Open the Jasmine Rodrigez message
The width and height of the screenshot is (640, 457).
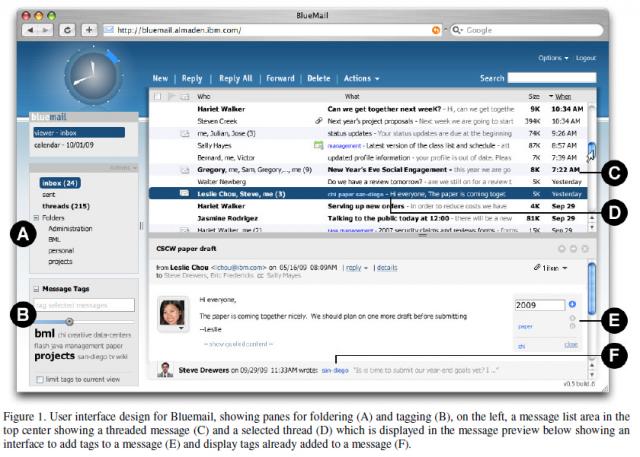[368, 218]
